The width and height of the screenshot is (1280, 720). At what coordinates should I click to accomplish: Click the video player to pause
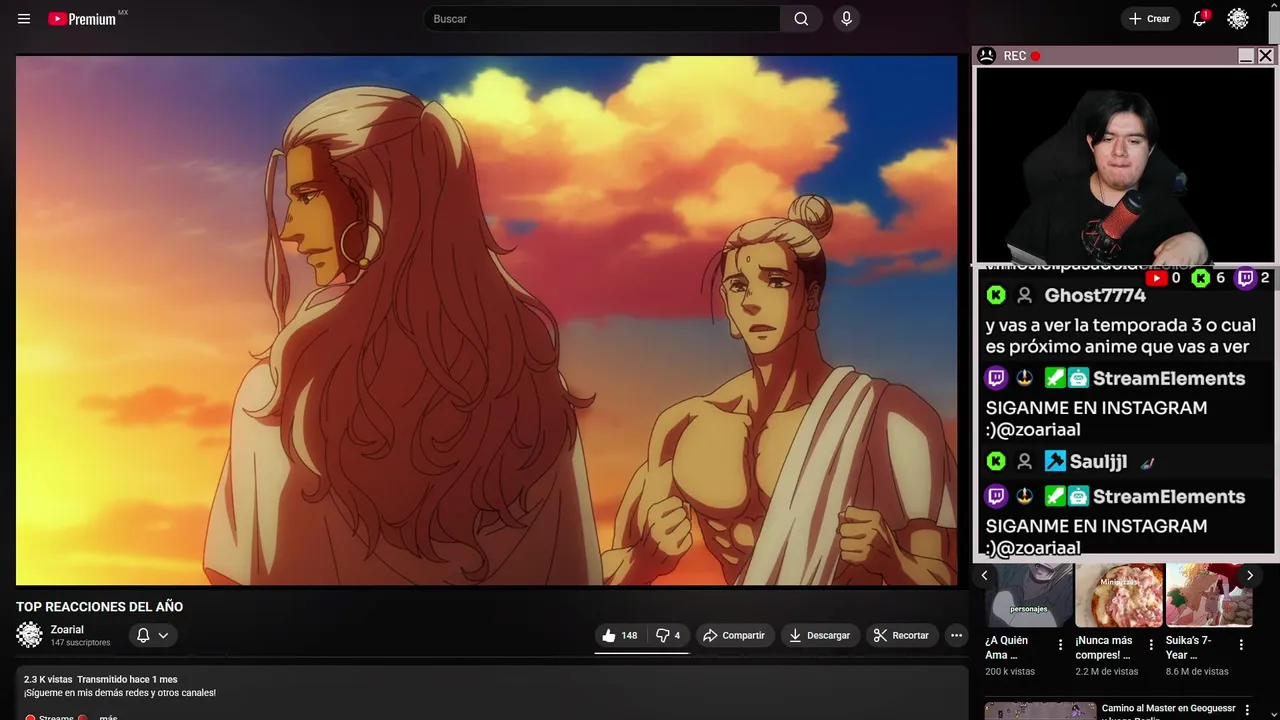click(486, 320)
